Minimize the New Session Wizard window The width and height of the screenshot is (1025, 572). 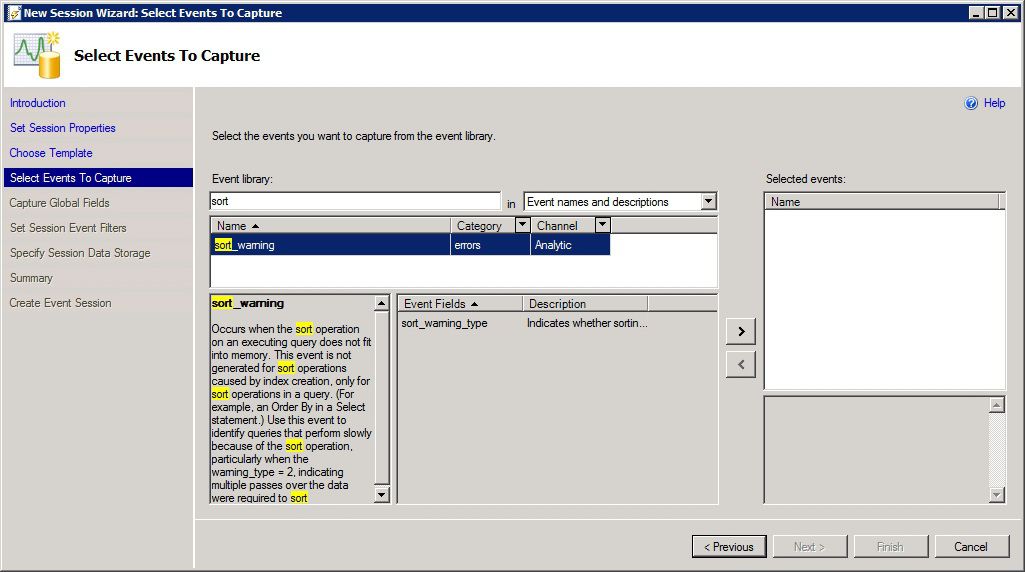tap(976, 13)
